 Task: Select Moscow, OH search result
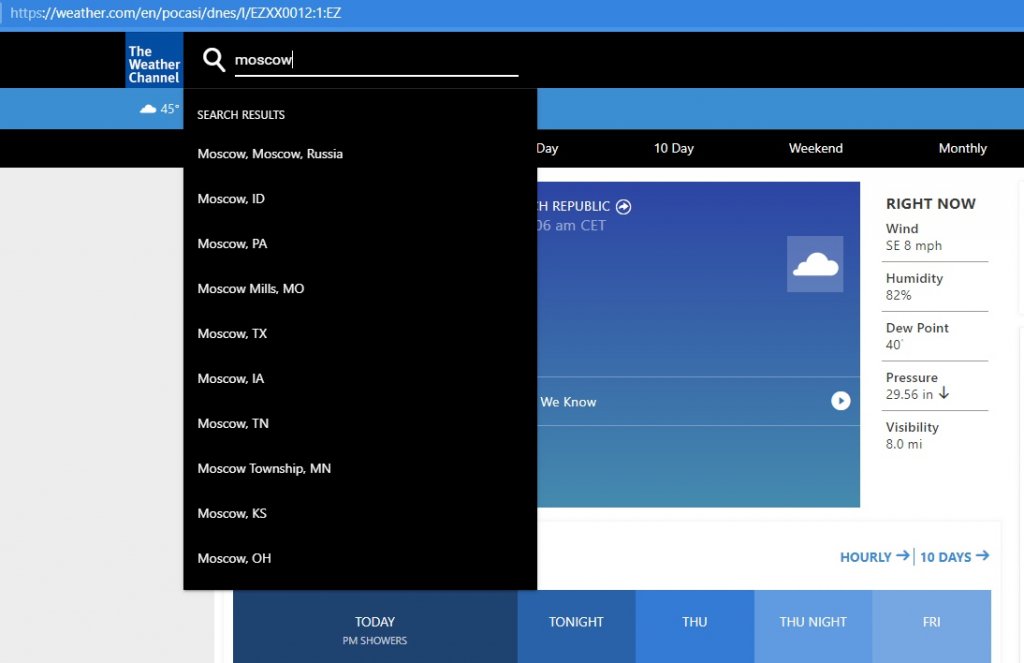pos(234,559)
